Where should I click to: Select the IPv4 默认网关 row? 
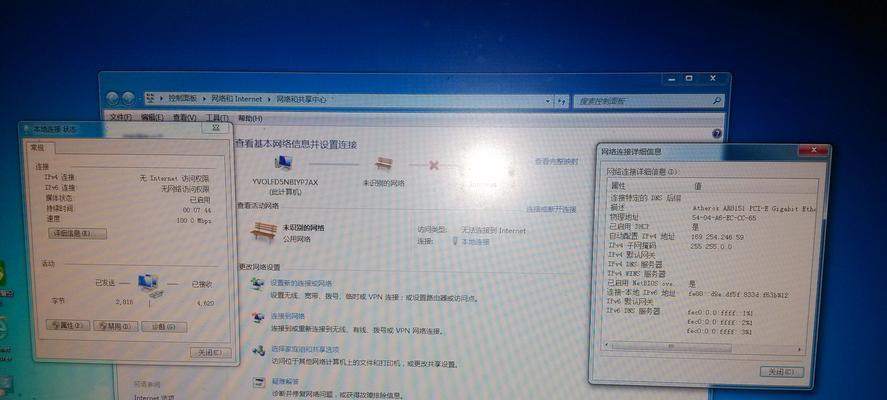point(713,255)
